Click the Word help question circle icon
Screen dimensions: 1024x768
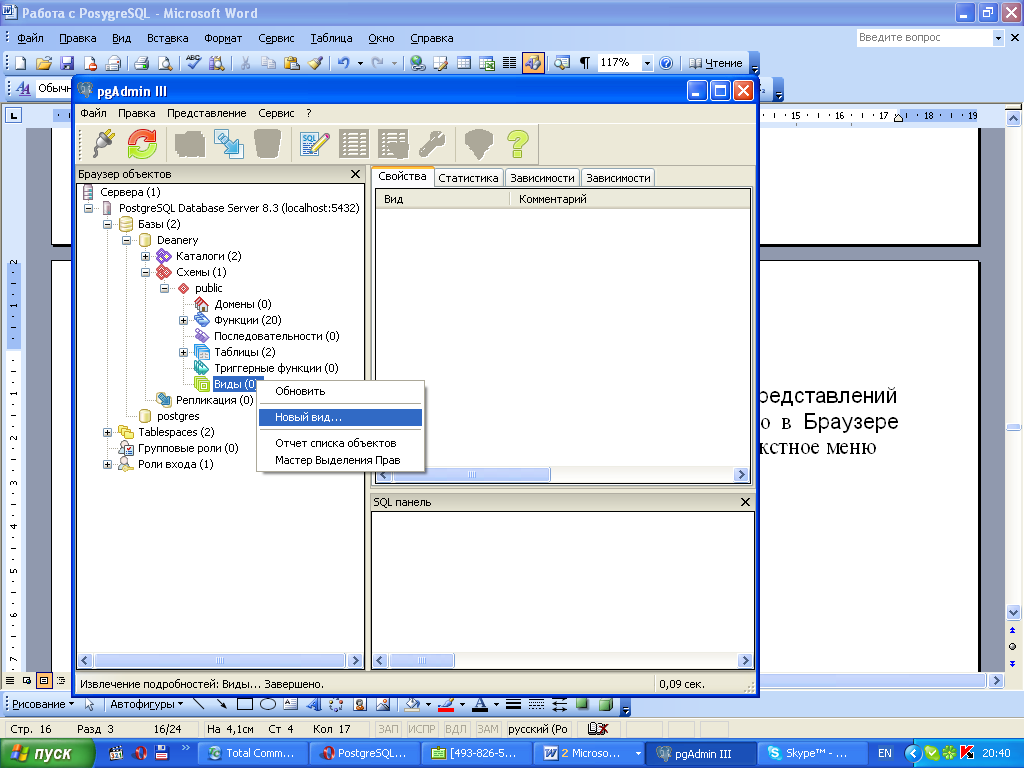[666, 63]
